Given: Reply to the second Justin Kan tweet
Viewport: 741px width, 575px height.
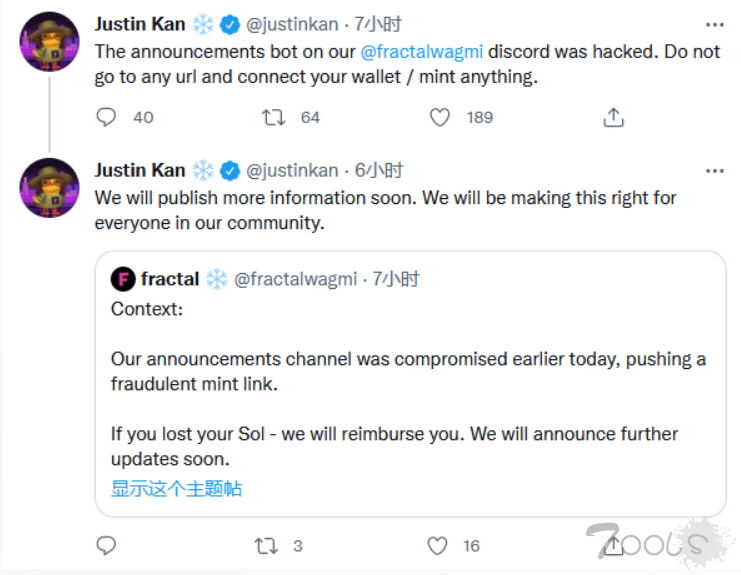Looking at the screenshot, I should pos(107,545).
